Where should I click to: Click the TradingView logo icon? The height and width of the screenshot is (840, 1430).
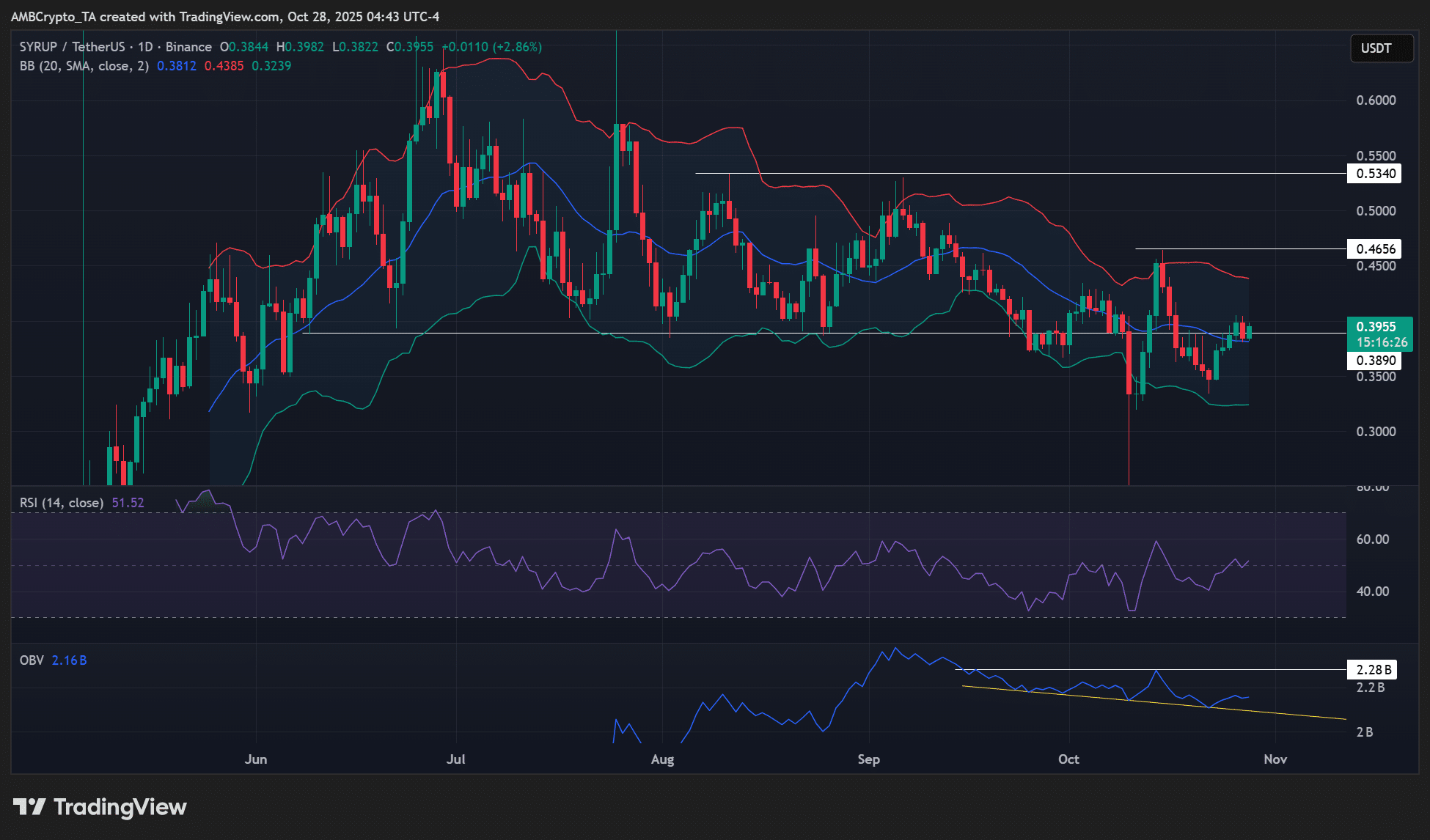[29, 807]
